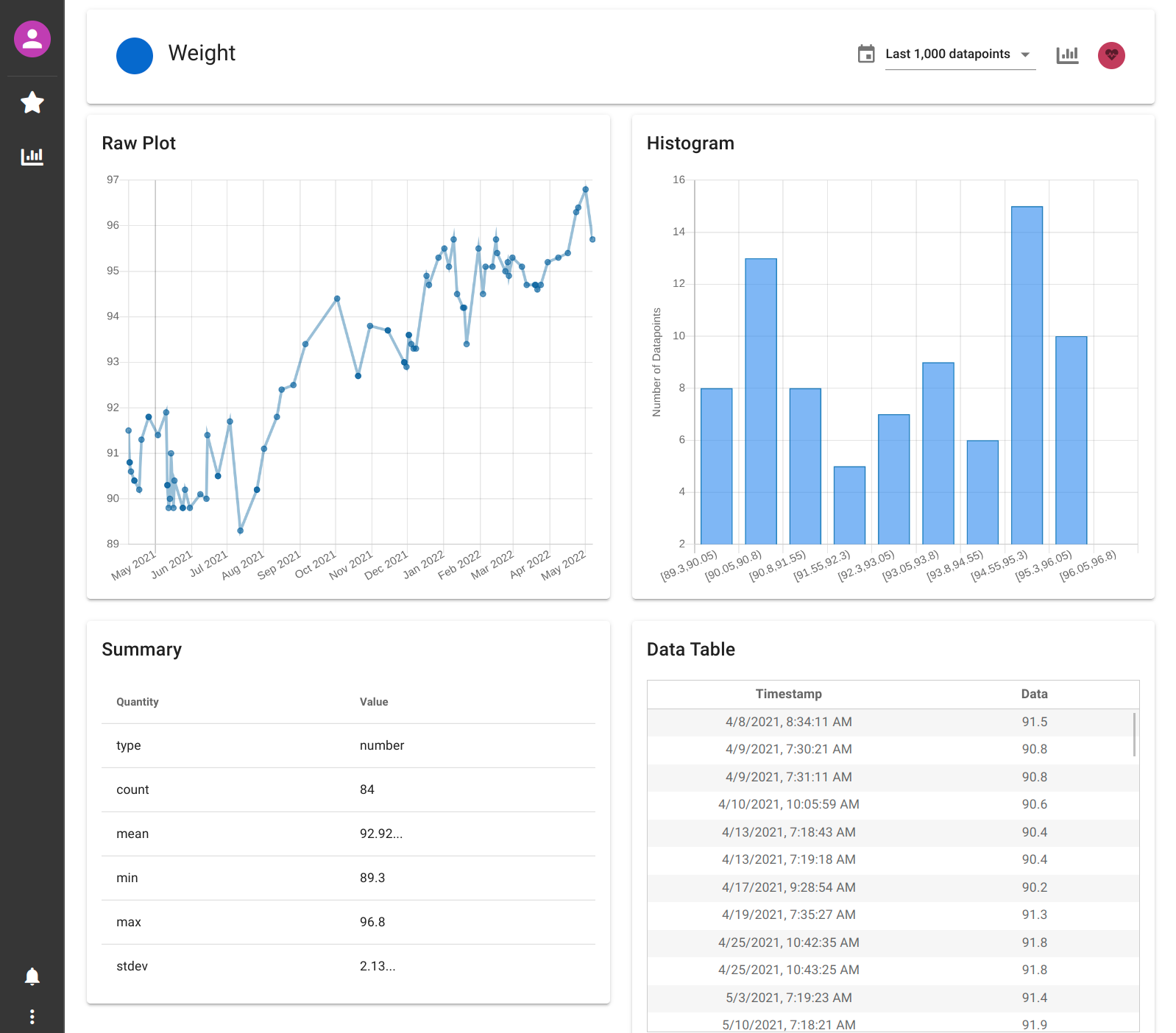Open notifications bell in sidebar

point(32,976)
